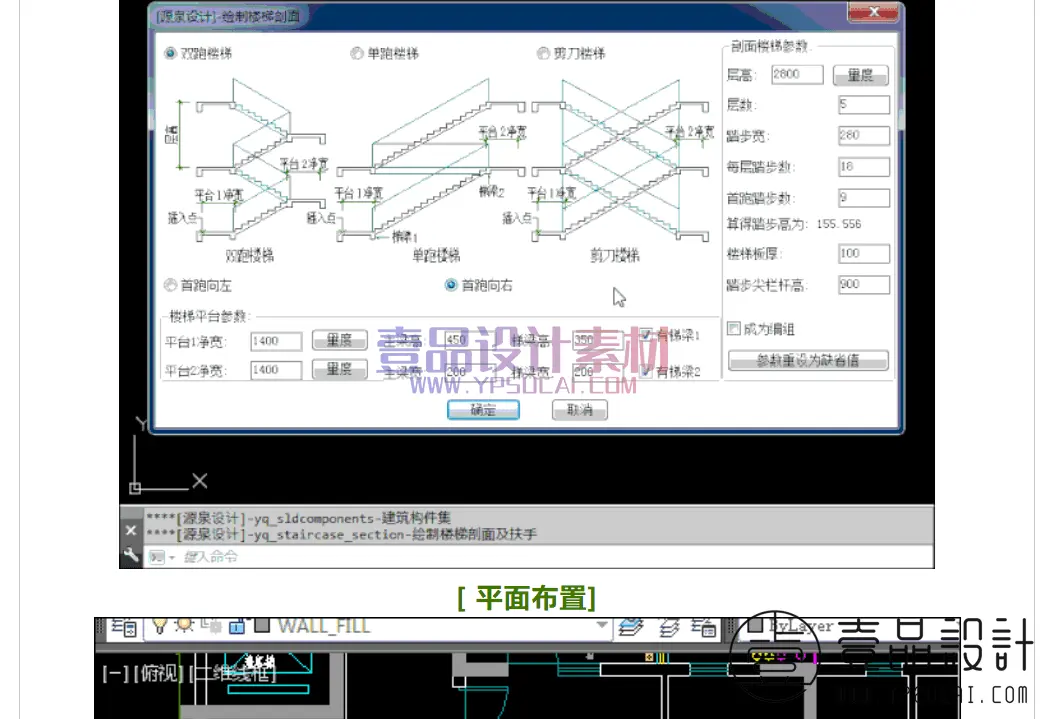Close the 绘制楼梯剖面 dialog window
This screenshot has height=719, width=1047.
pos(873,11)
